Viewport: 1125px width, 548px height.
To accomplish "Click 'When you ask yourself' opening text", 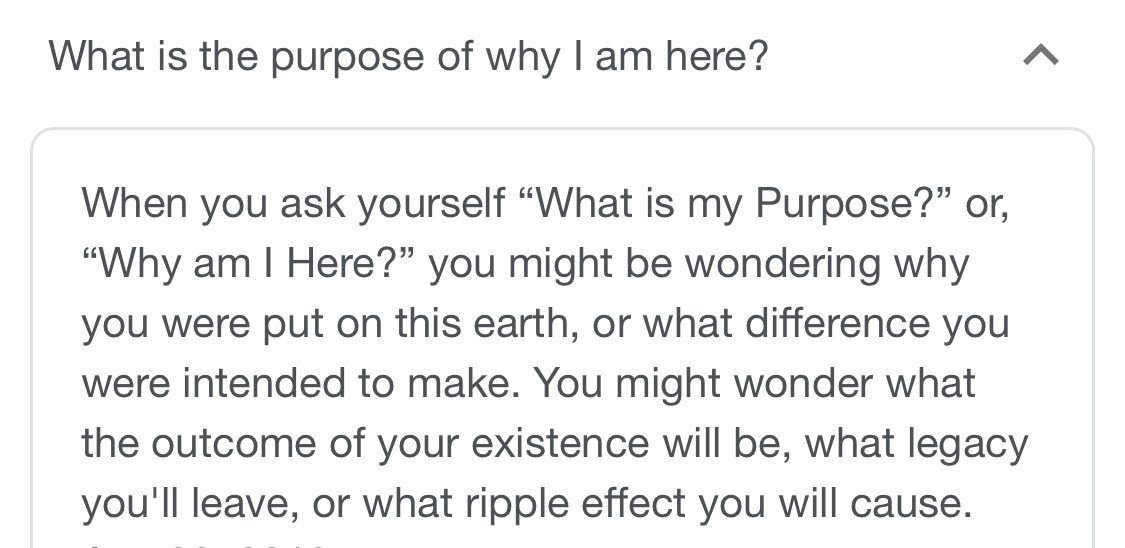I will coord(293,203).
